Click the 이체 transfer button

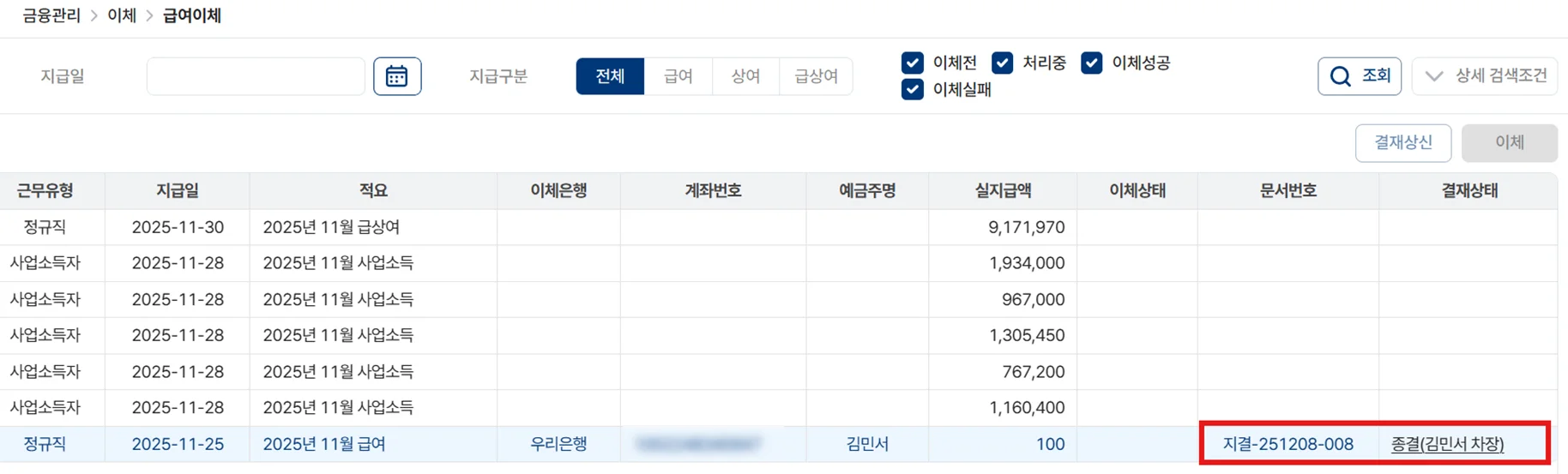1509,142
